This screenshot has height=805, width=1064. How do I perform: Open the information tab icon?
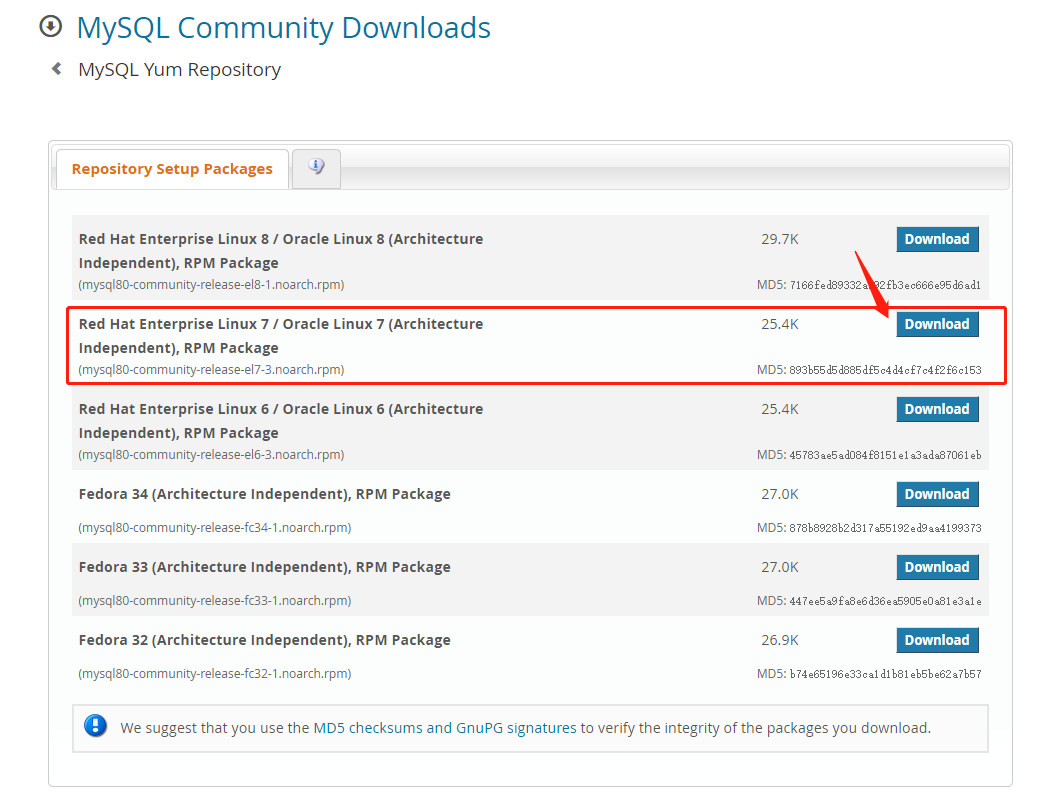click(x=316, y=167)
